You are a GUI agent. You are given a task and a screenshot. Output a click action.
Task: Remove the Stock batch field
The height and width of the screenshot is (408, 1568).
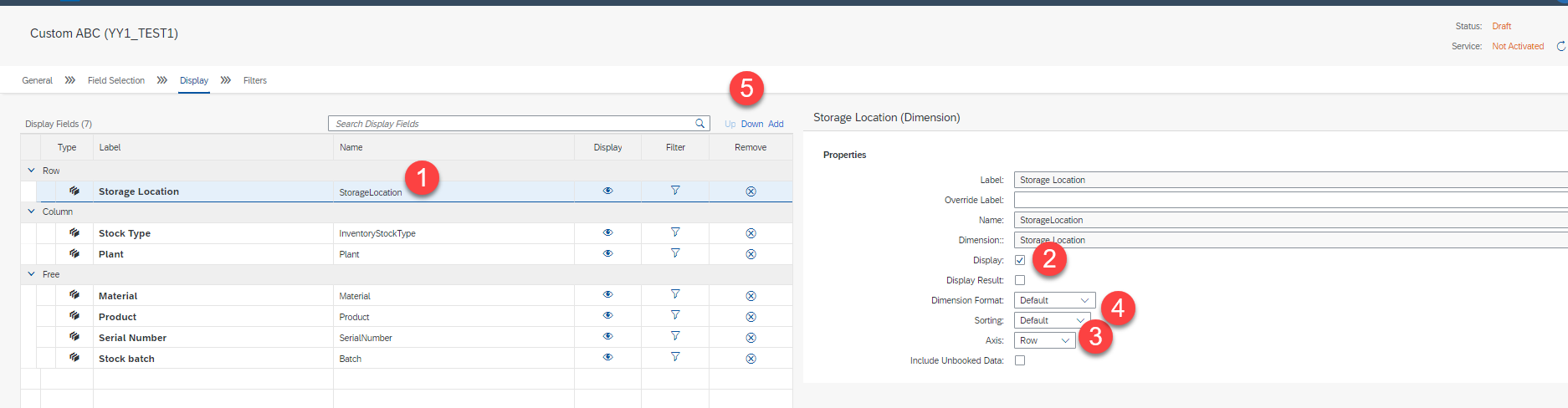tap(751, 359)
